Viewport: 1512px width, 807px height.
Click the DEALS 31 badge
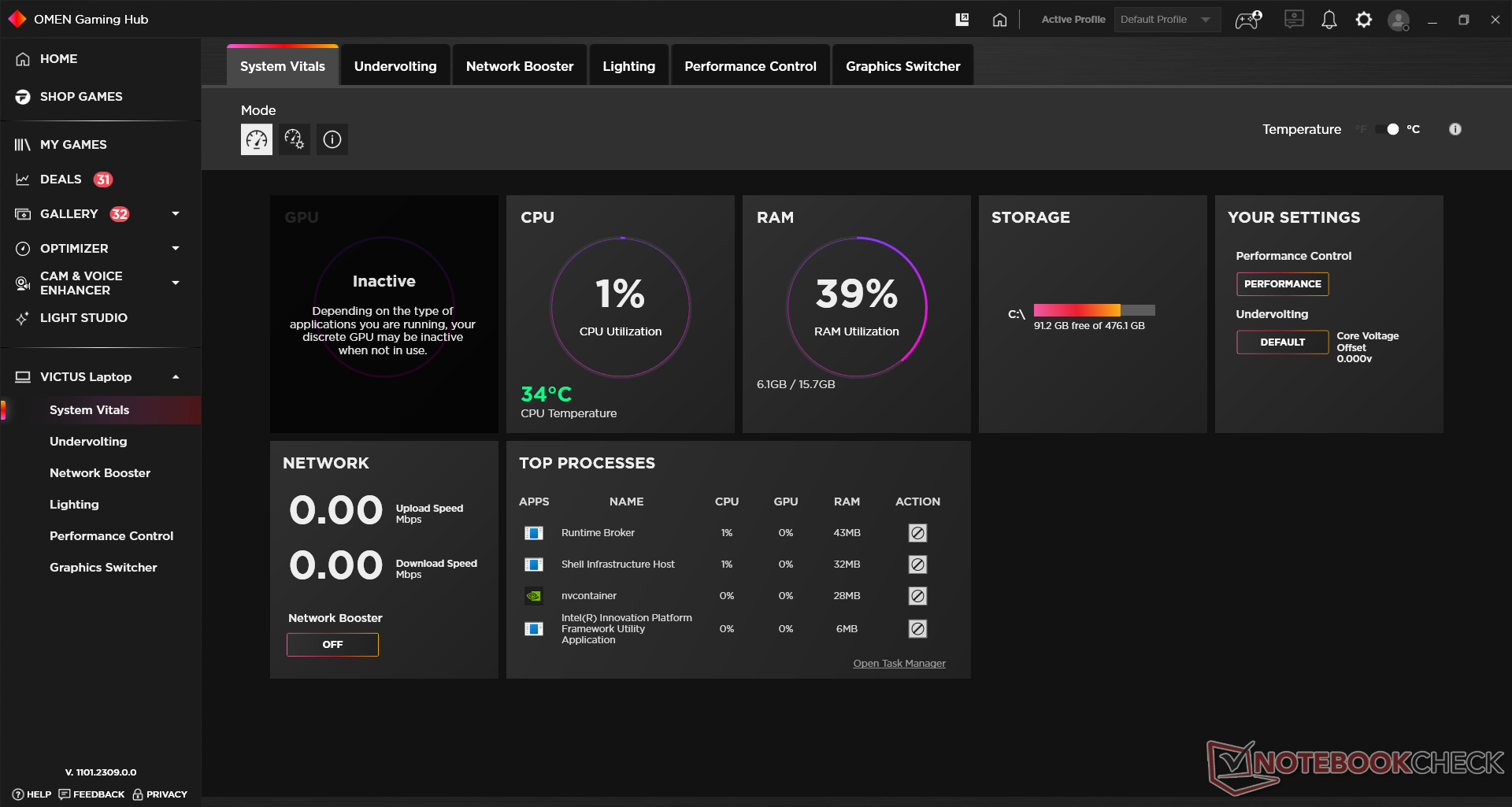point(103,180)
